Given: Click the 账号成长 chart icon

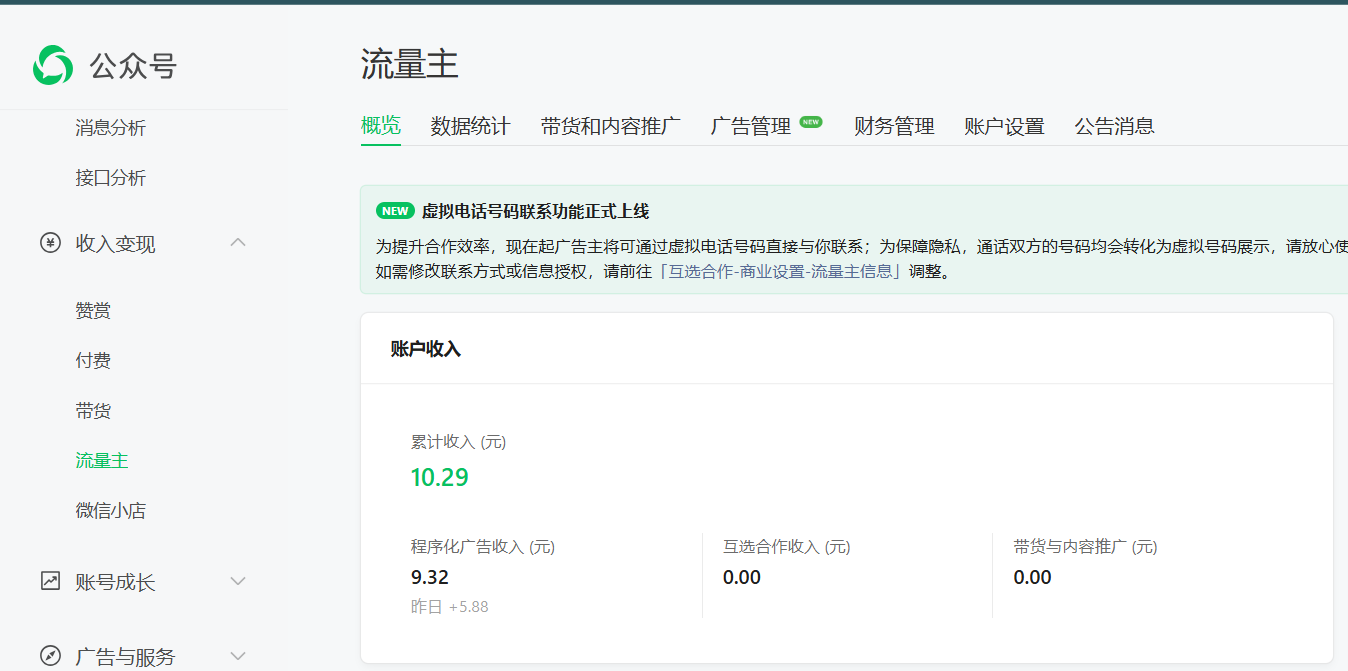Looking at the screenshot, I should [x=50, y=581].
